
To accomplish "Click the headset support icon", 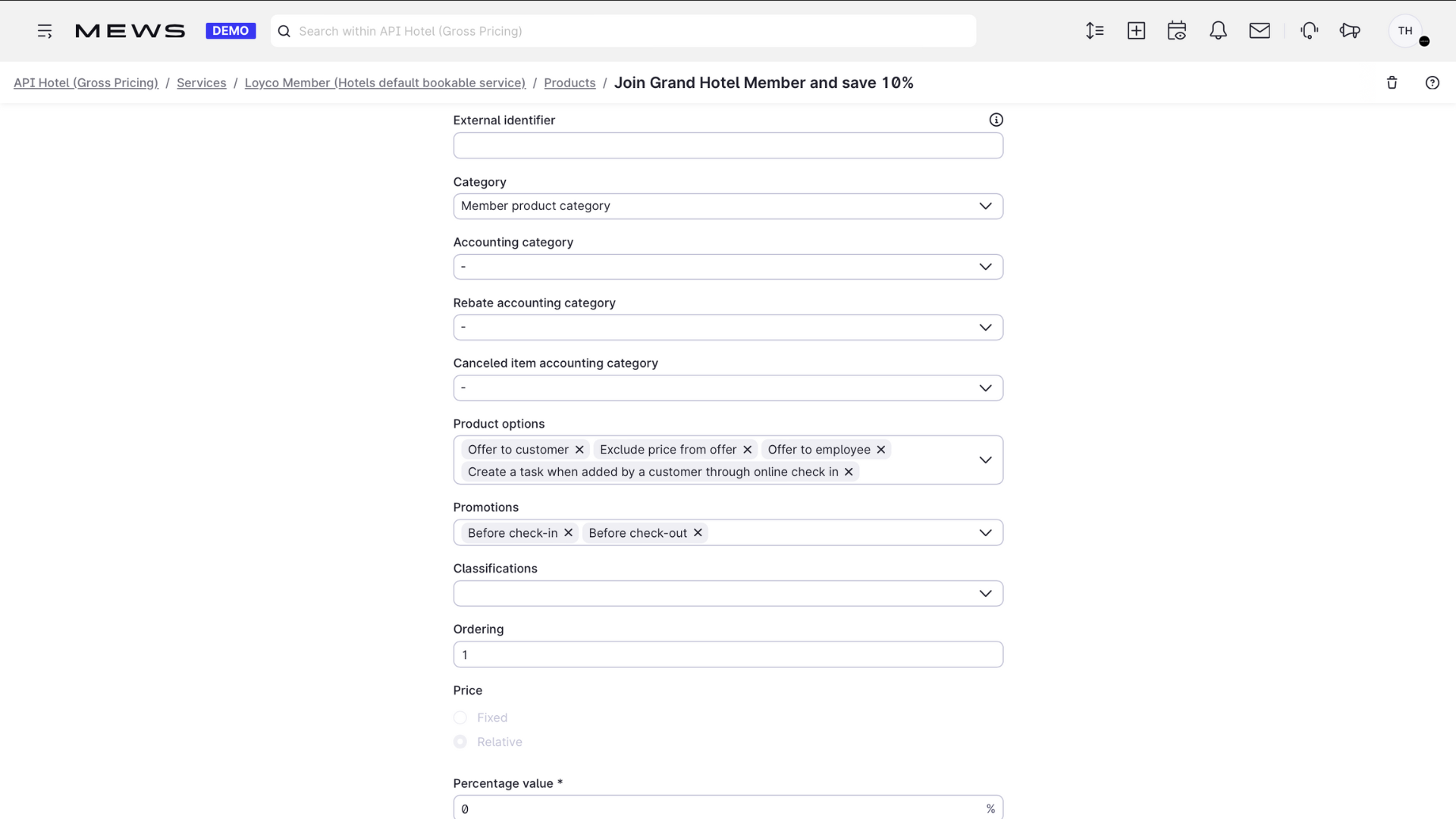I will coord(1309,31).
